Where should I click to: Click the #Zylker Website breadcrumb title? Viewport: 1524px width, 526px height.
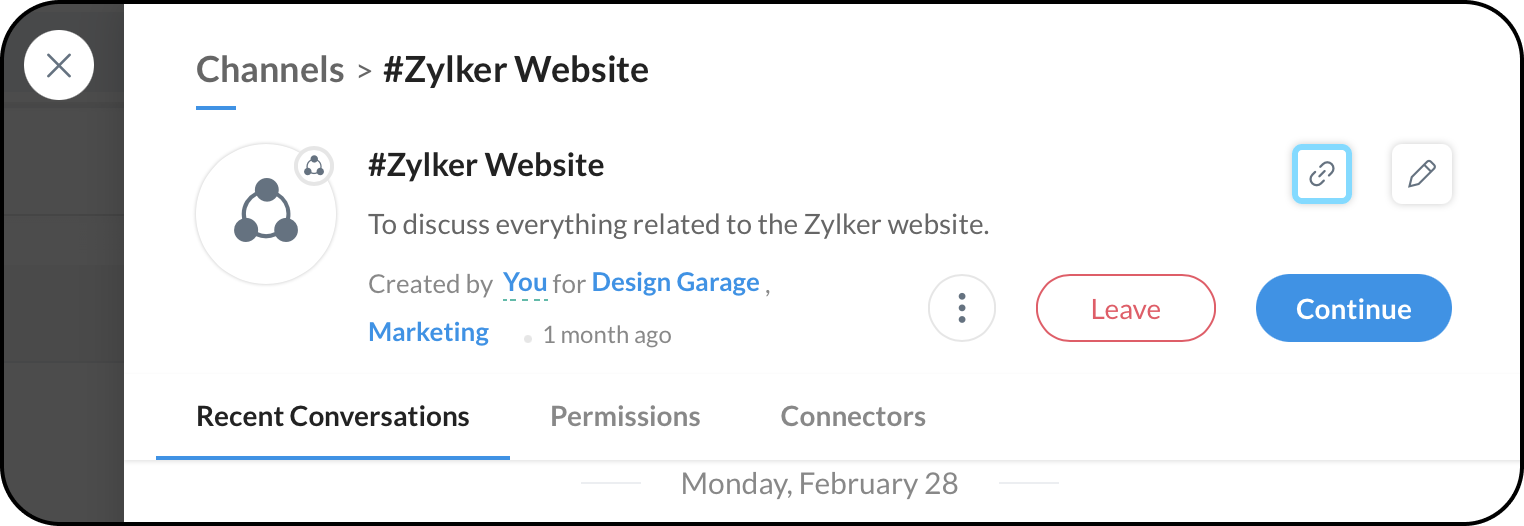(516, 69)
